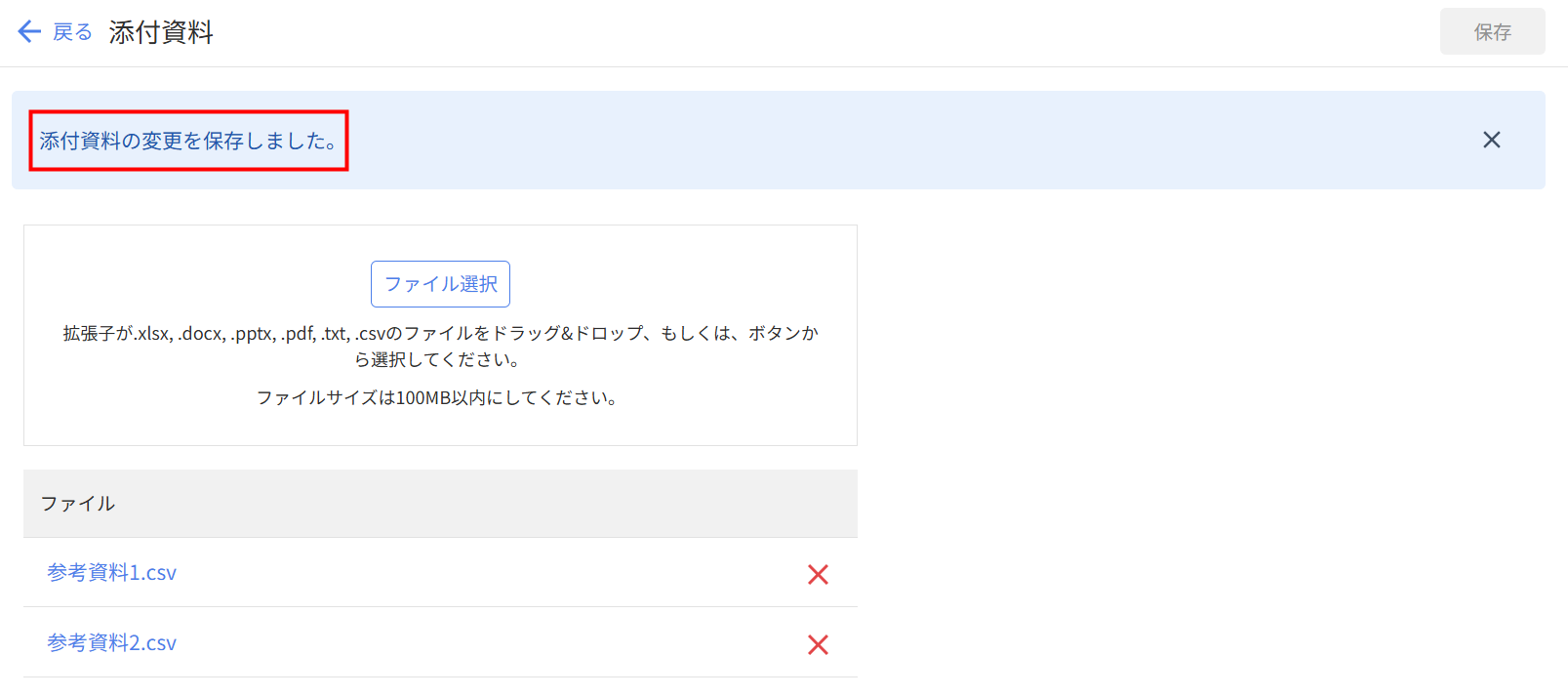Click the 添付資料 page title

(161, 32)
